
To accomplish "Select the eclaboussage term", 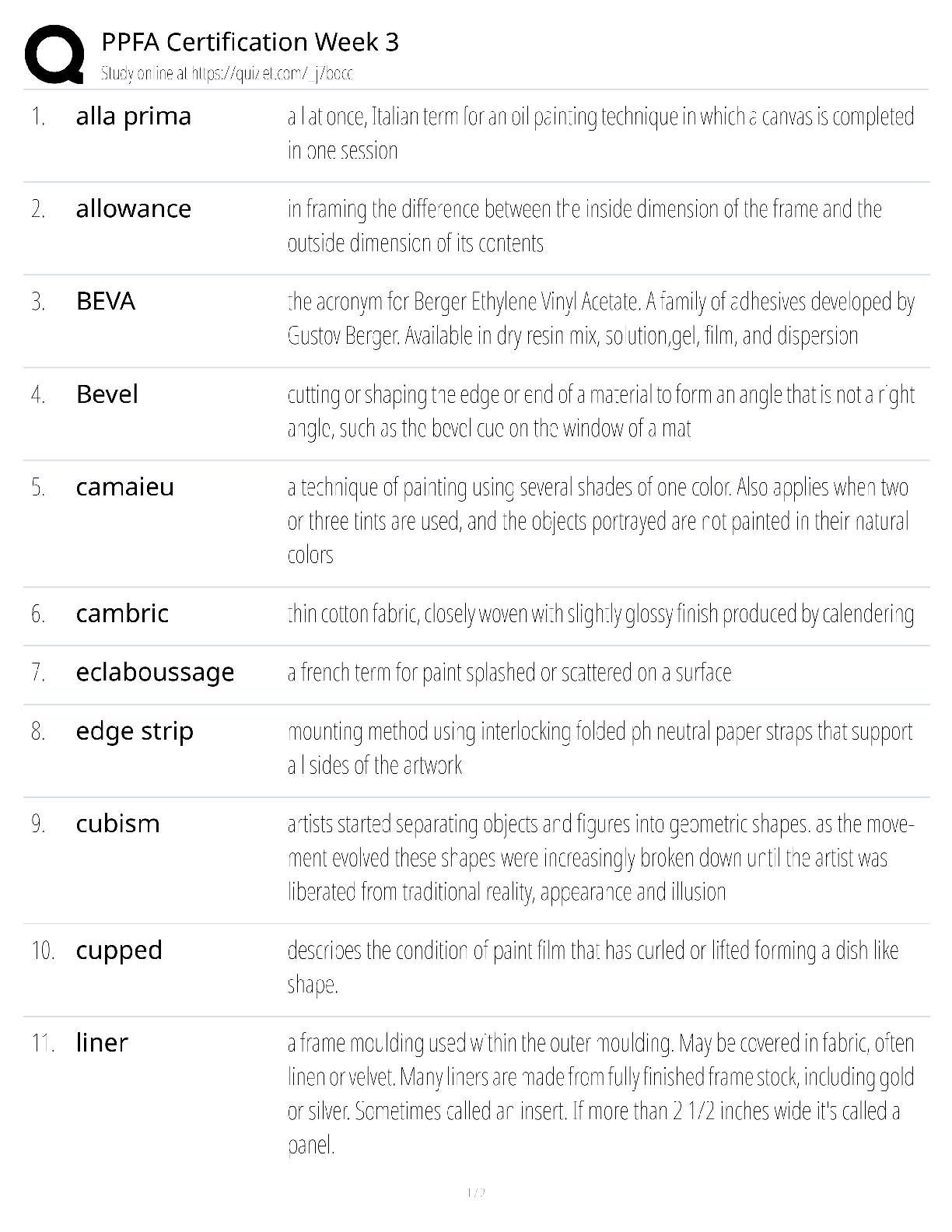I will tap(156, 672).
